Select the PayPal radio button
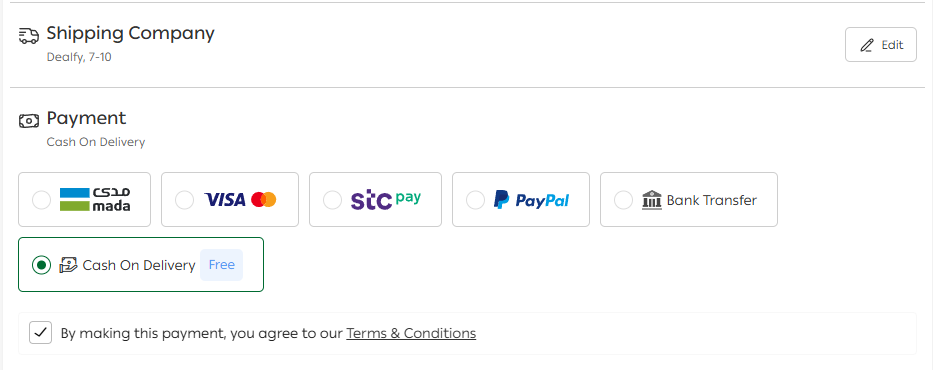Image resolution: width=933 pixels, height=370 pixels. [x=475, y=200]
